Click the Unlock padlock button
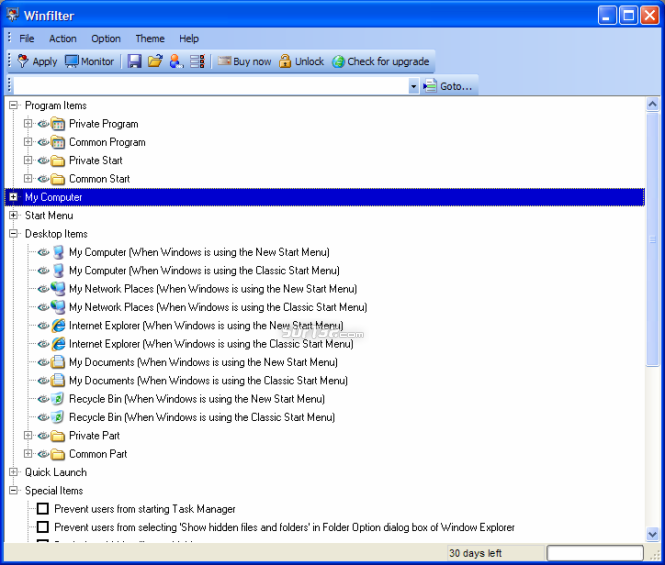The height and width of the screenshot is (565, 665). click(301, 62)
